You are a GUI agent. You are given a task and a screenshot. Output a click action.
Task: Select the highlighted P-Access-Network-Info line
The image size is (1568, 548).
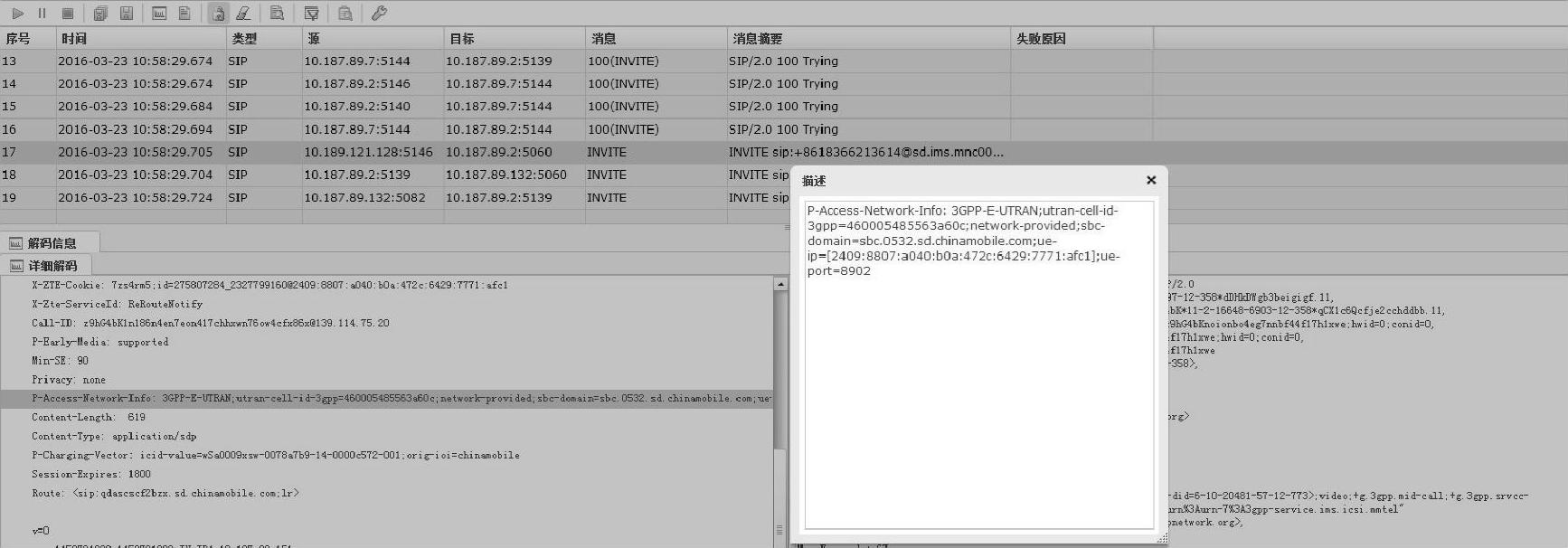(387, 398)
